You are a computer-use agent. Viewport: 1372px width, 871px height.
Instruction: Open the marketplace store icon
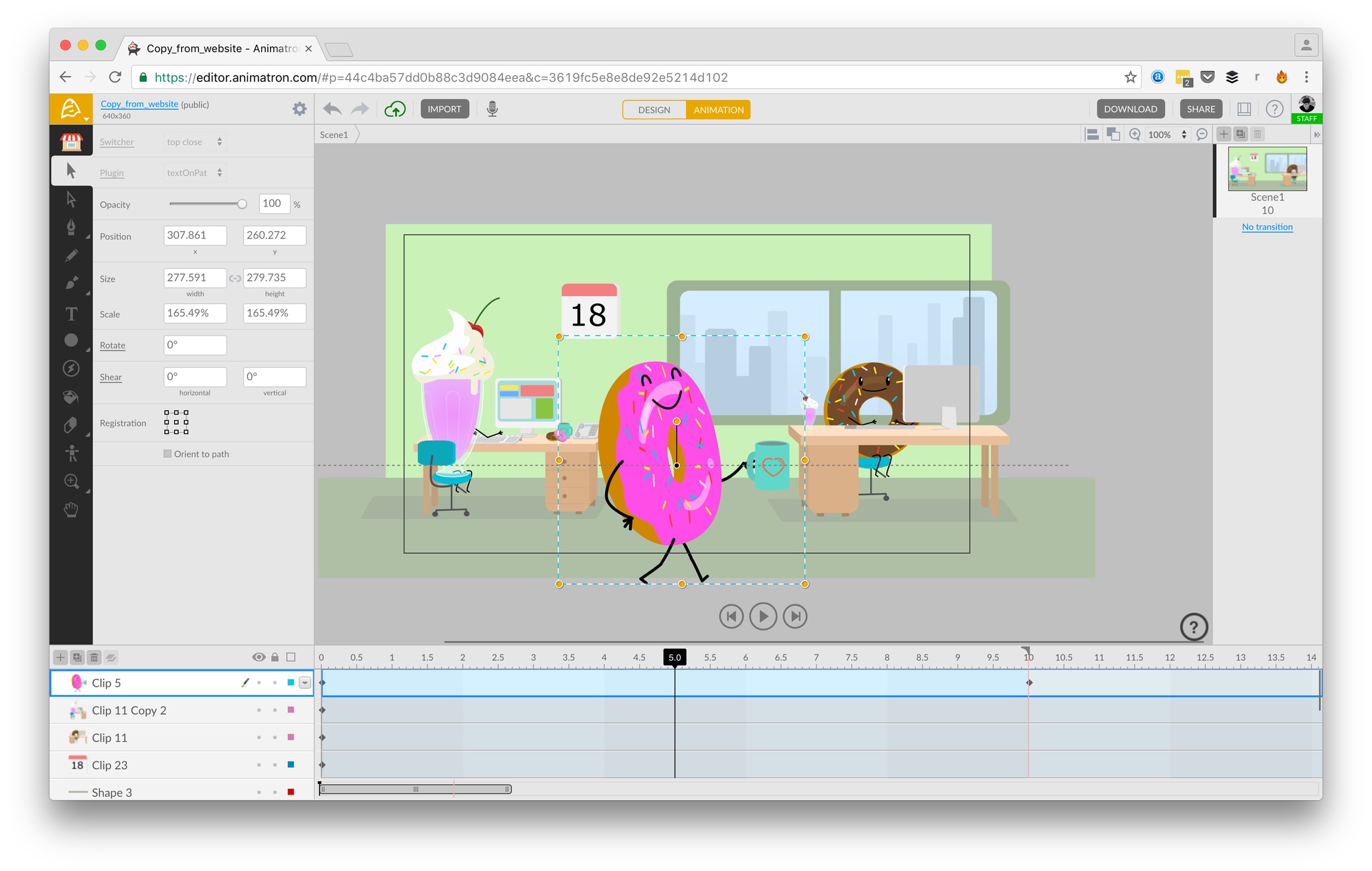[71, 142]
